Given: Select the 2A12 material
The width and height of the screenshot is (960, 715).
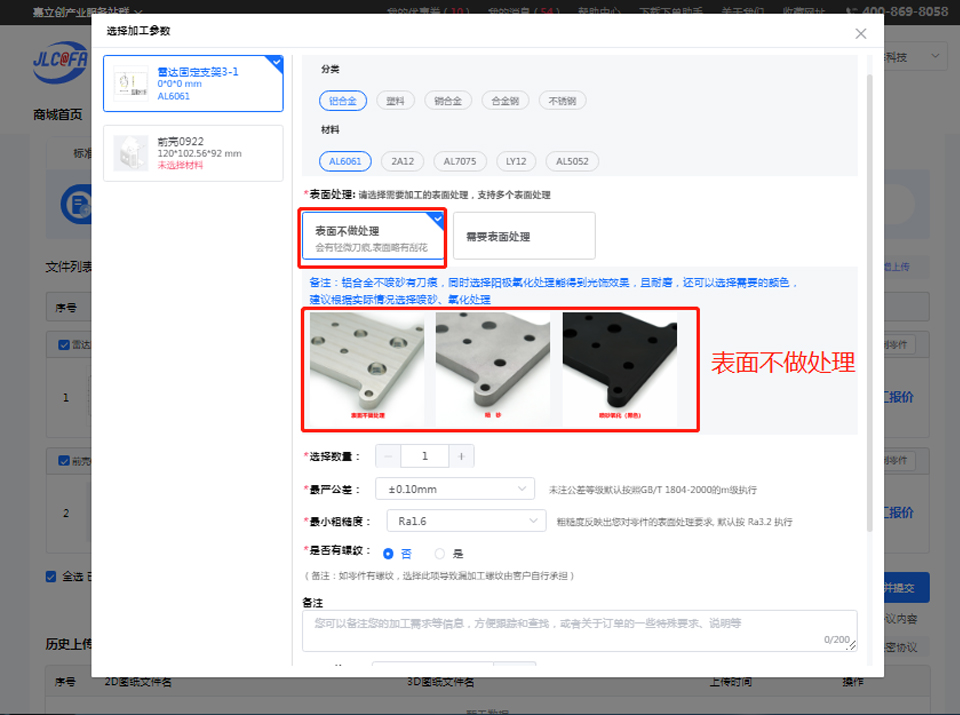Looking at the screenshot, I should 402,161.
